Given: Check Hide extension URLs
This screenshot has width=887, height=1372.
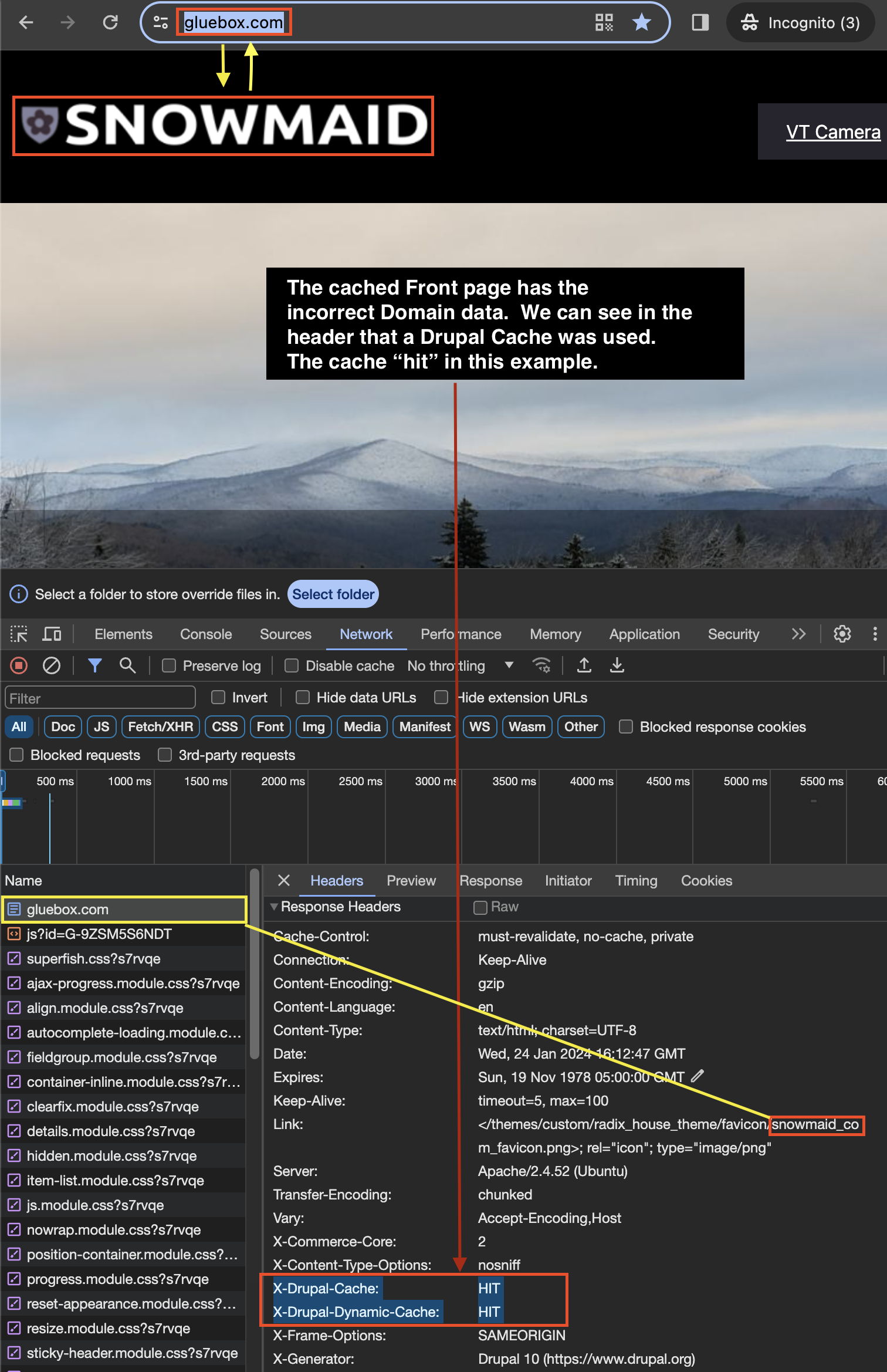Looking at the screenshot, I should tap(441, 697).
